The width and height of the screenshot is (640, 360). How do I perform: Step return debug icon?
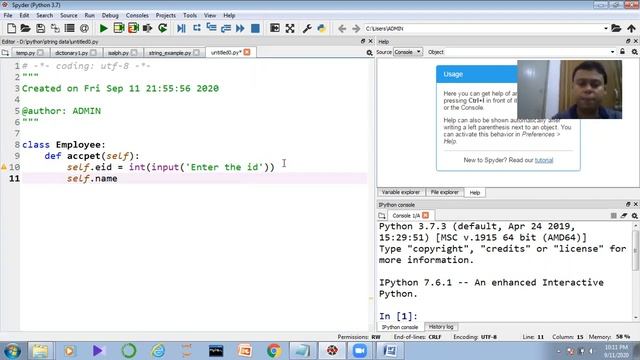[226, 28]
